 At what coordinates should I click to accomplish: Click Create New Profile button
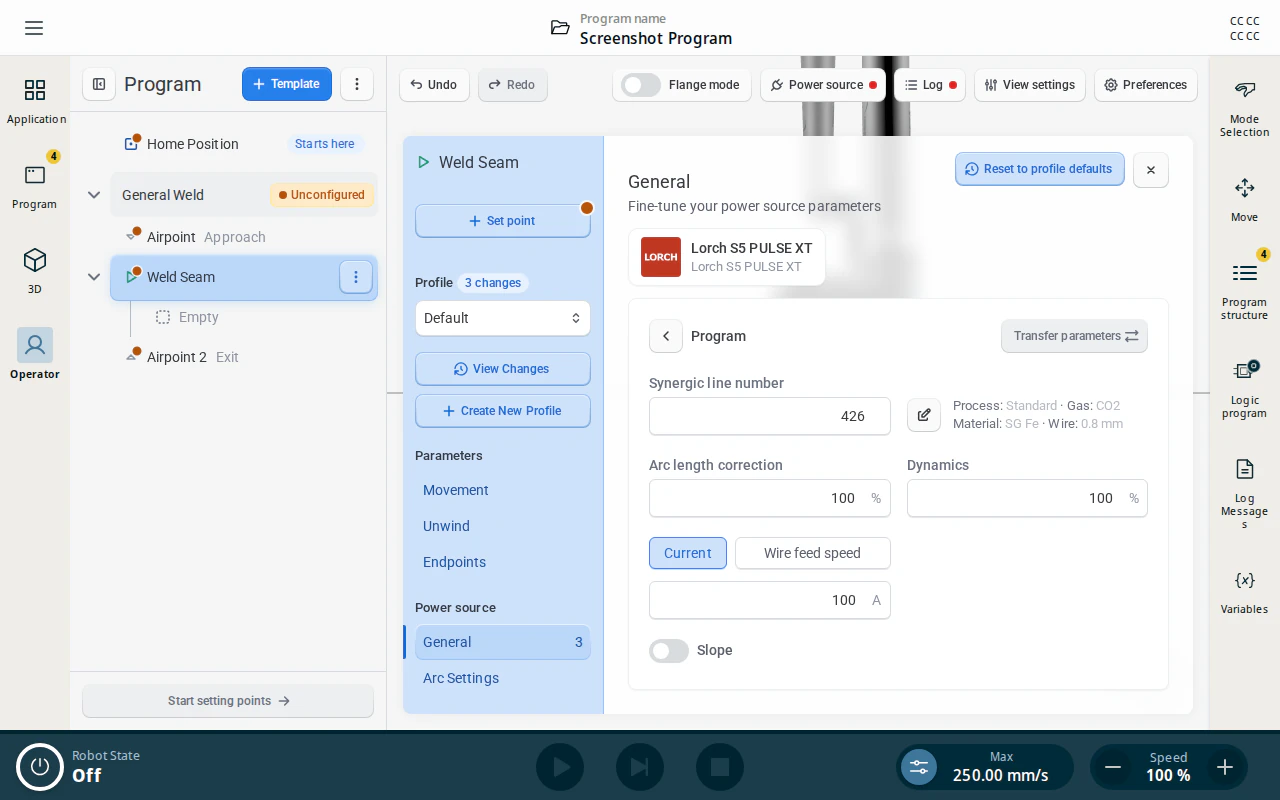pos(503,411)
